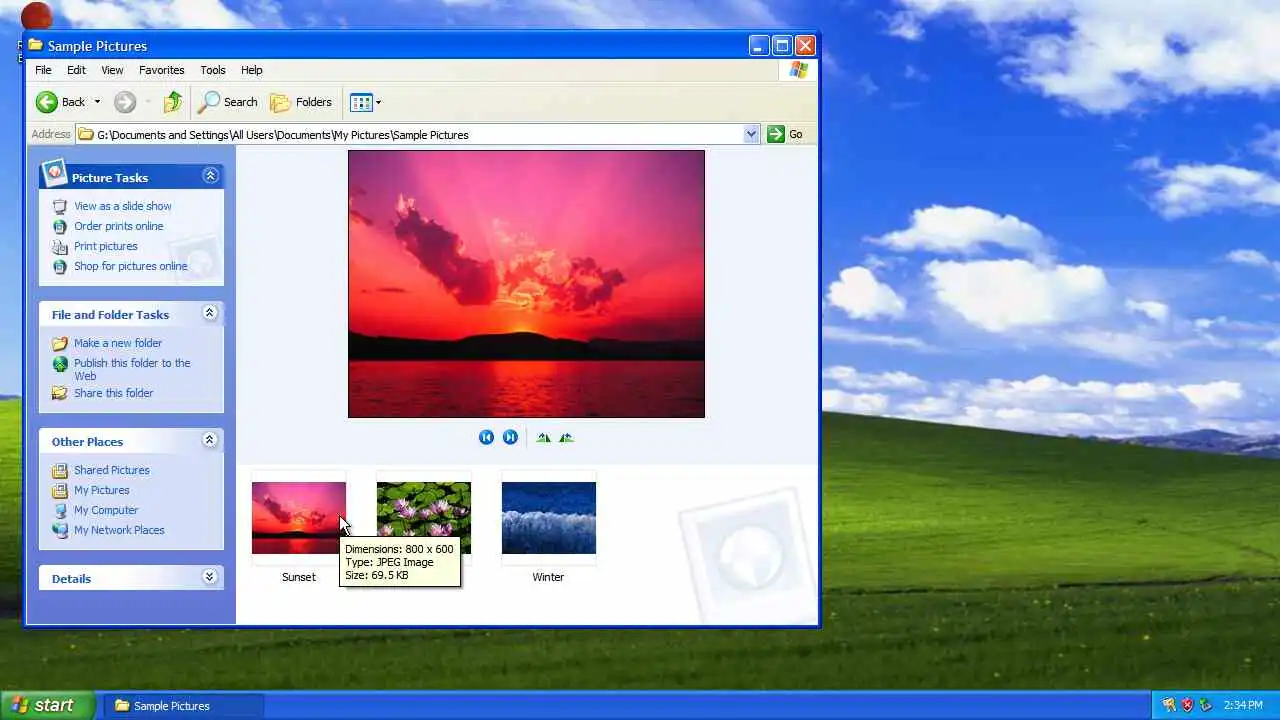Open the address bar dropdown arrow
1280x720 pixels.
click(x=751, y=134)
